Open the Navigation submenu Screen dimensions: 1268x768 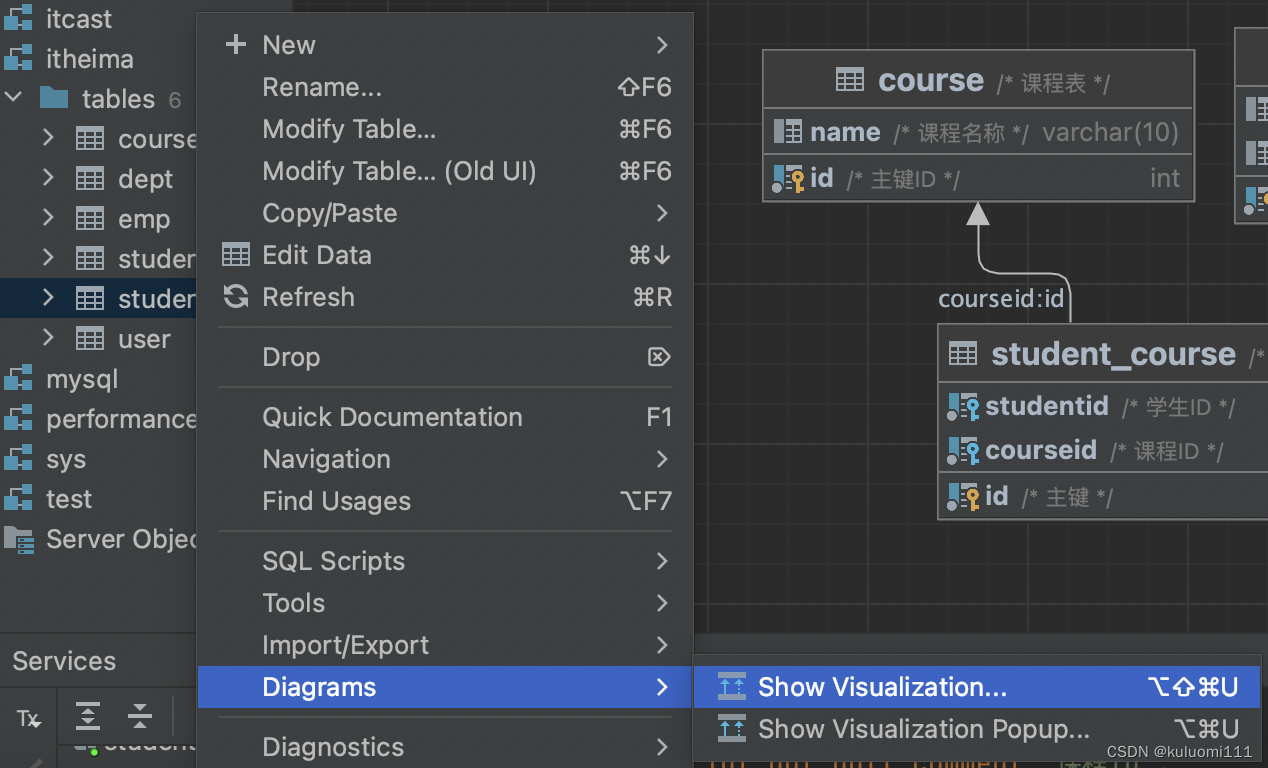coord(445,459)
